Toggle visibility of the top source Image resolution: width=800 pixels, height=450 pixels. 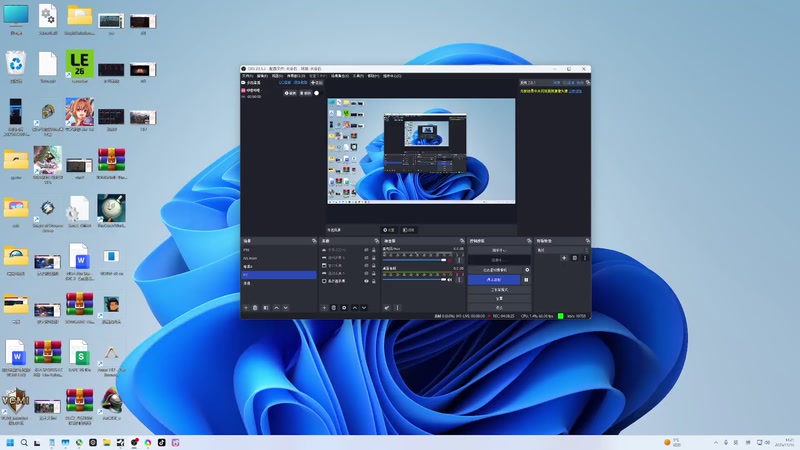(x=366, y=250)
